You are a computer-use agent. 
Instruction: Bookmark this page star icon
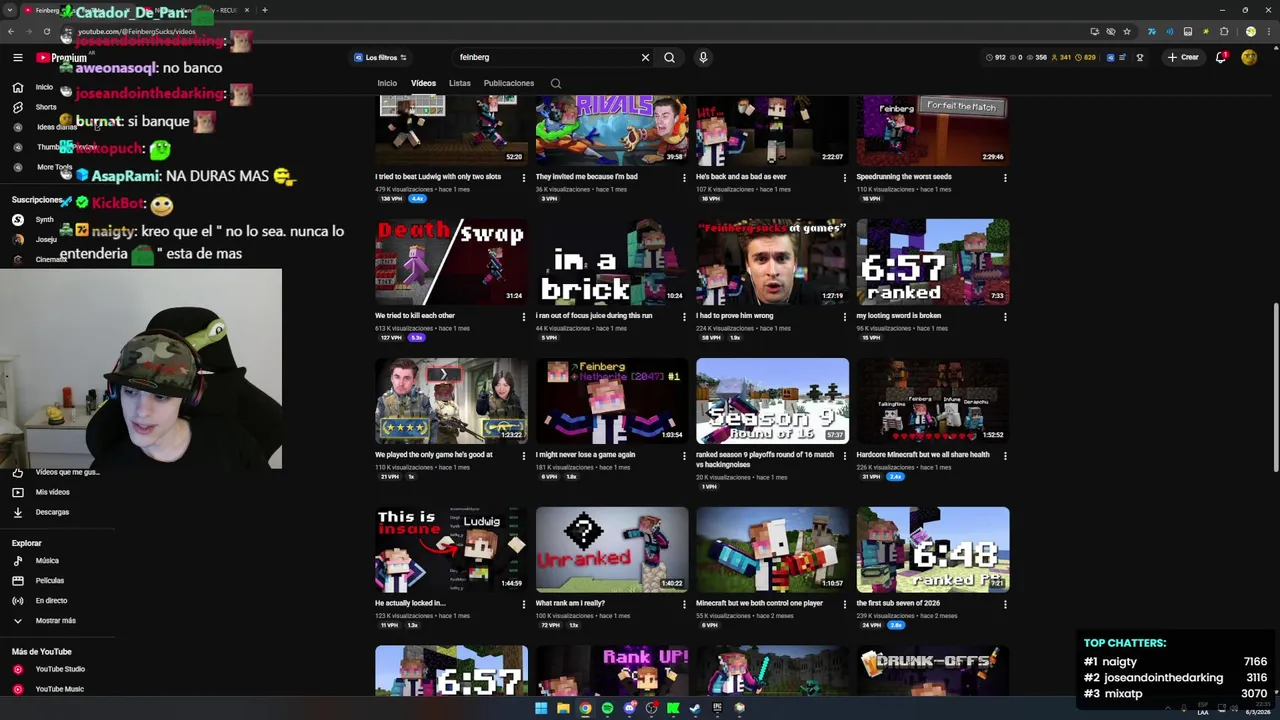(x=1127, y=31)
